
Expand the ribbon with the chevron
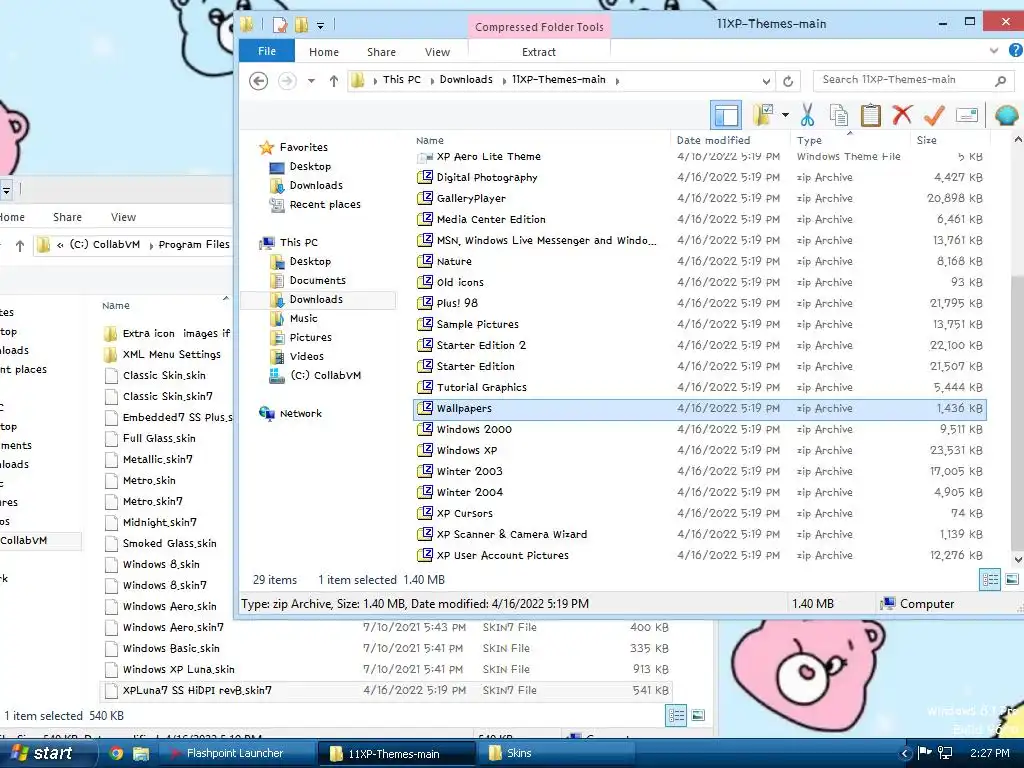tap(993, 50)
